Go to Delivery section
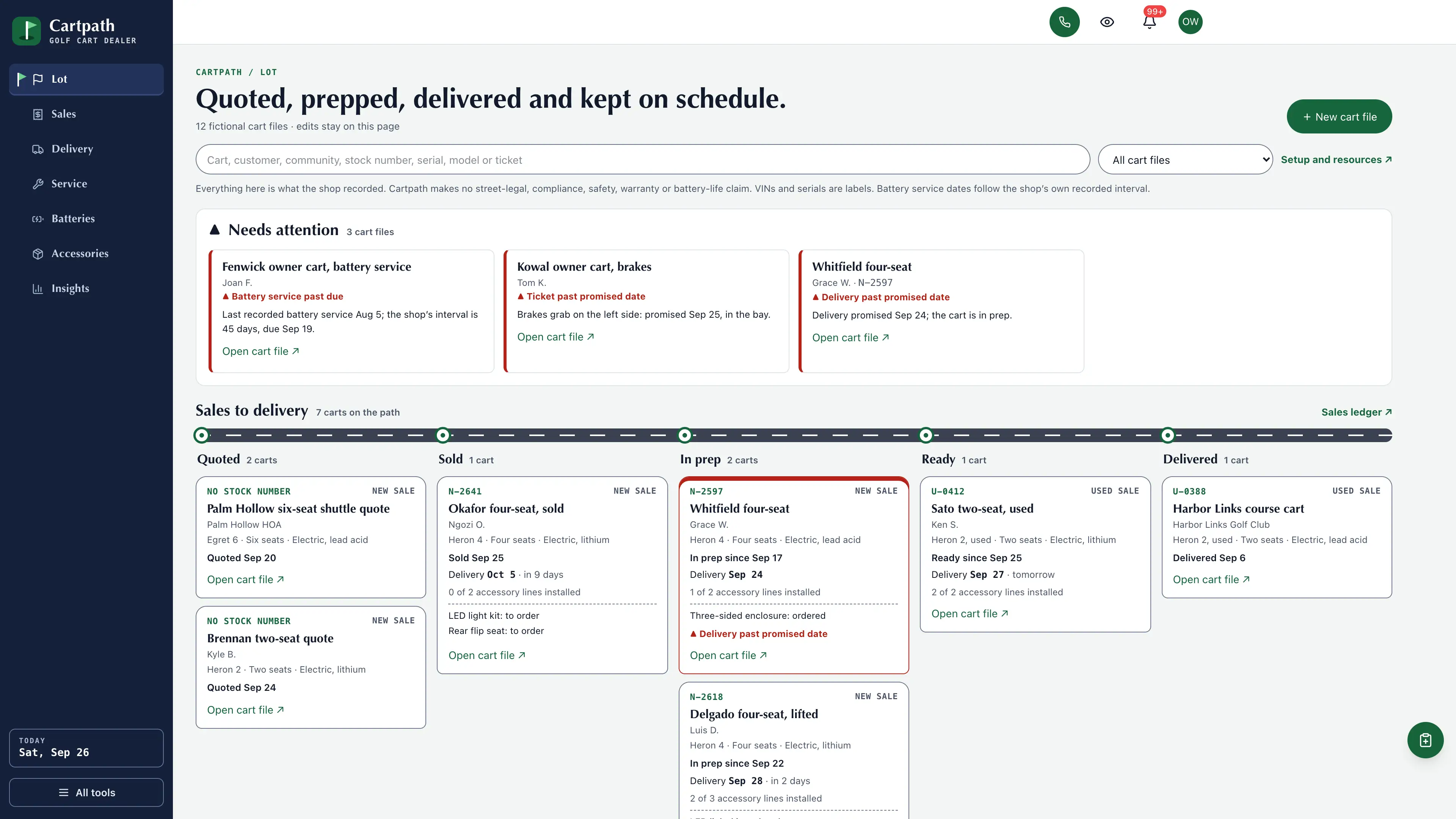 tap(86, 149)
